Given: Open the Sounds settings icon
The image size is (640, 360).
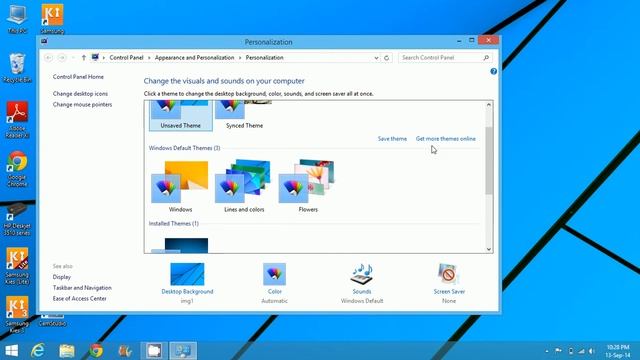Looking at the screenshot, I should (362, 274).
